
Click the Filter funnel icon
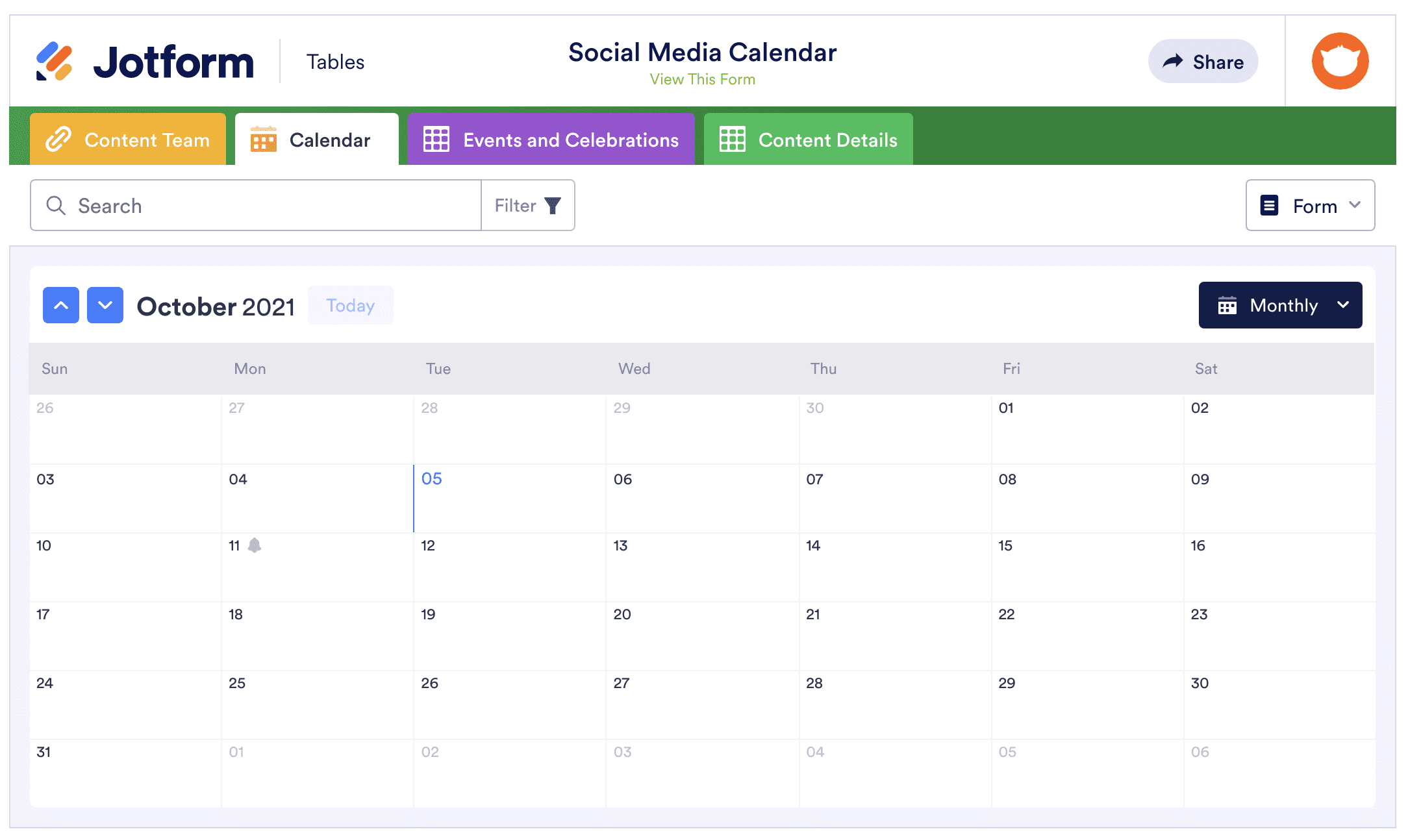[x=552, y=206]
